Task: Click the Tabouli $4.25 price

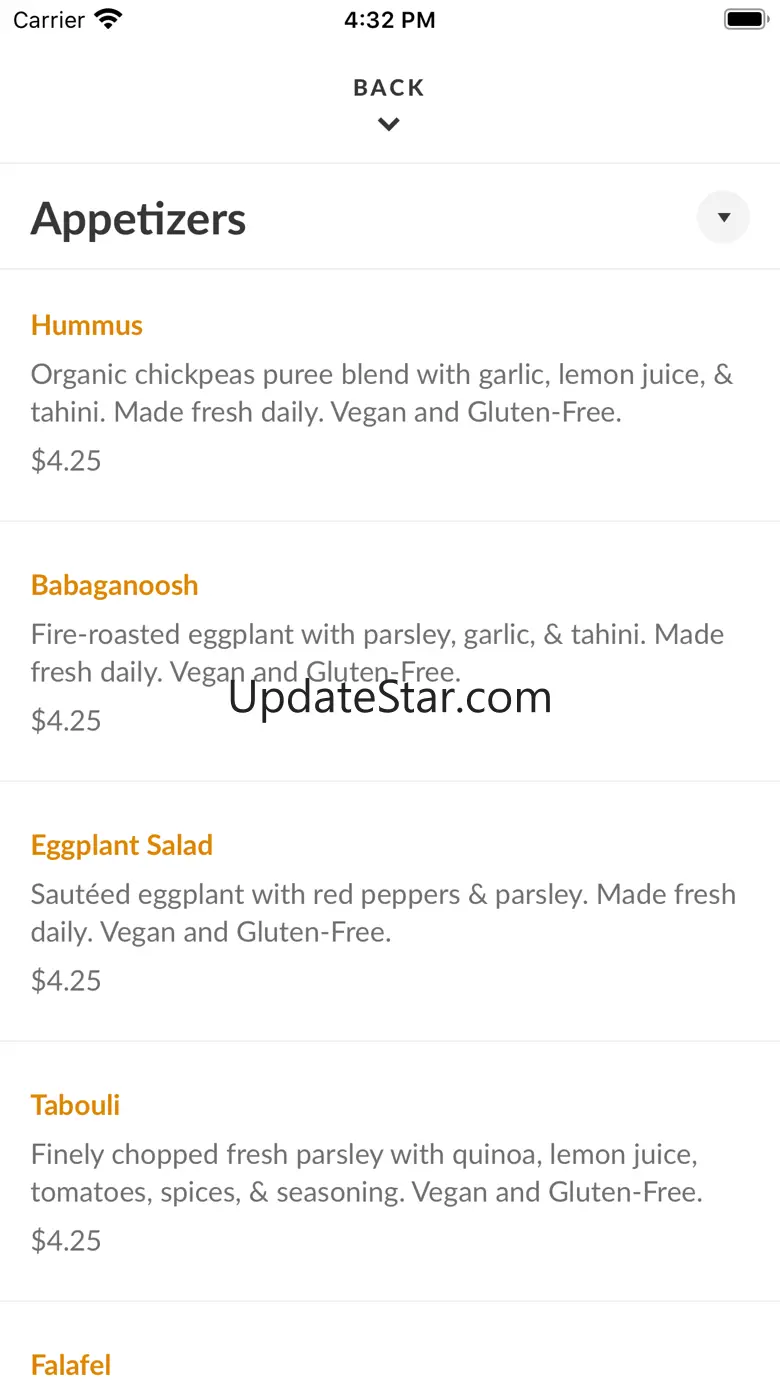Action: click(x=66, y=1241)
